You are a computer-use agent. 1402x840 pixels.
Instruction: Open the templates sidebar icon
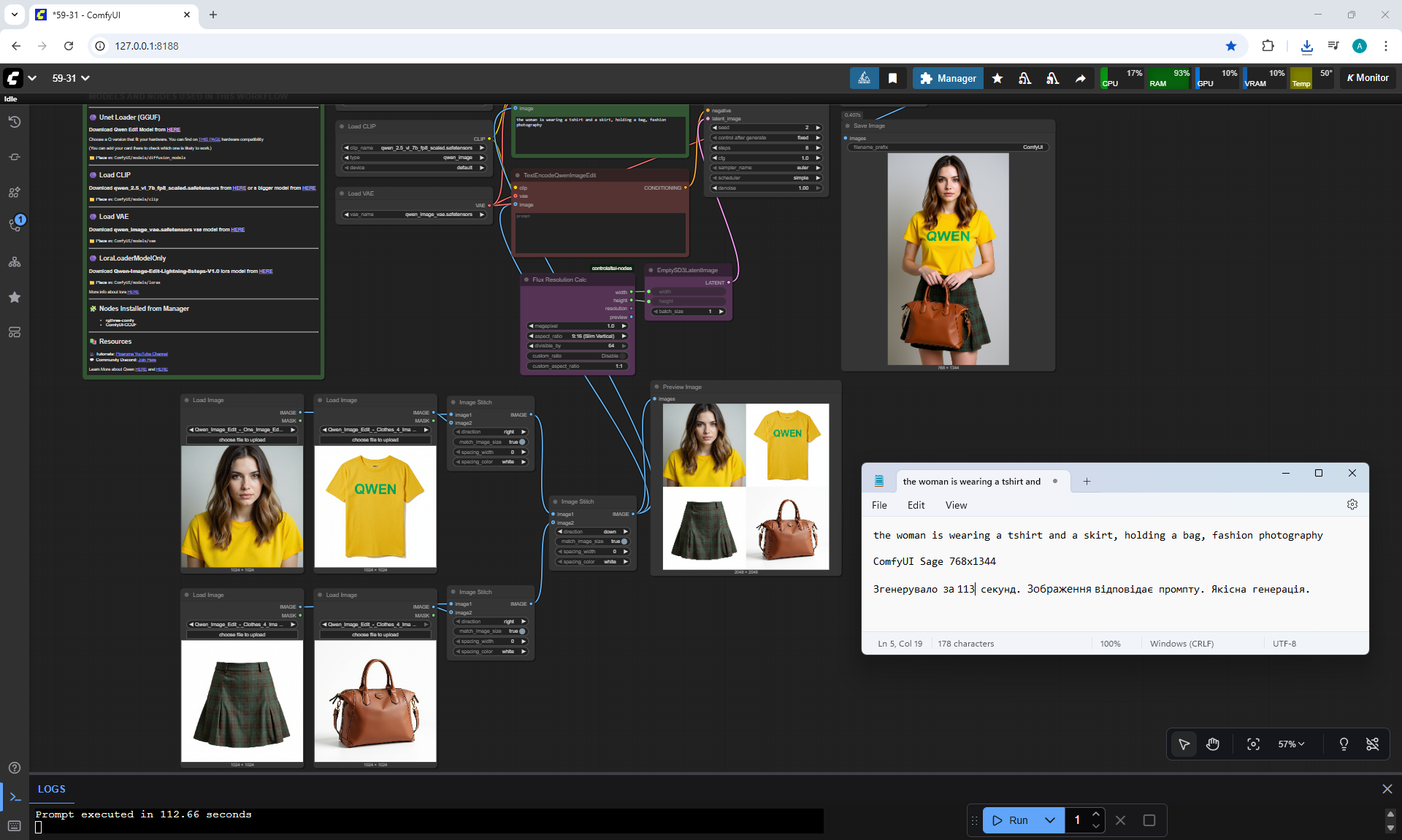pos(14,332)
